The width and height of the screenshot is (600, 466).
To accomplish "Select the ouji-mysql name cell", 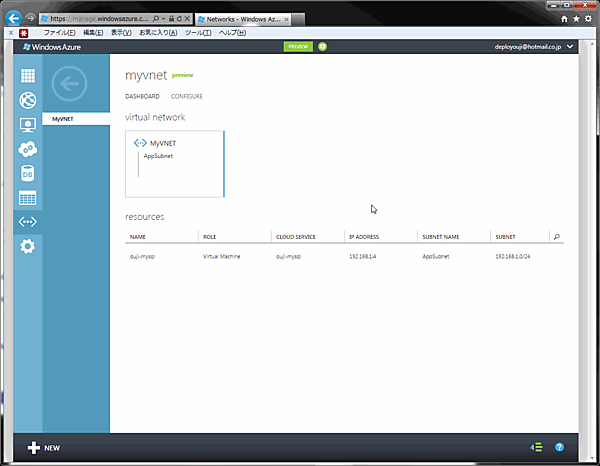I will pyautogui.click(x=142, y=256).
